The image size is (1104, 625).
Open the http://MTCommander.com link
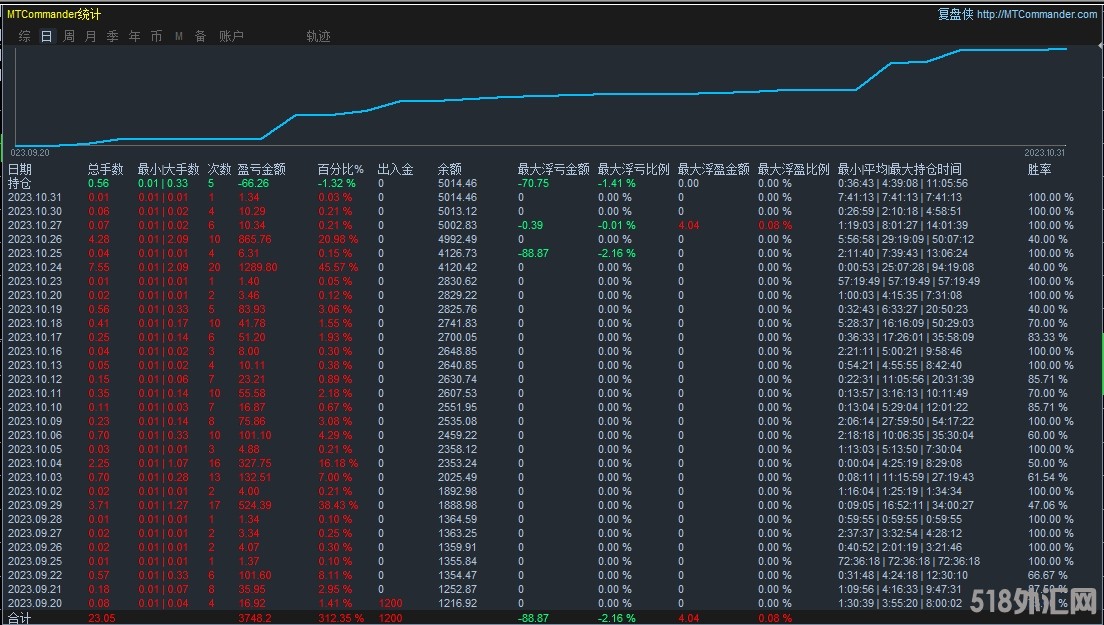tap(1036, 14)
